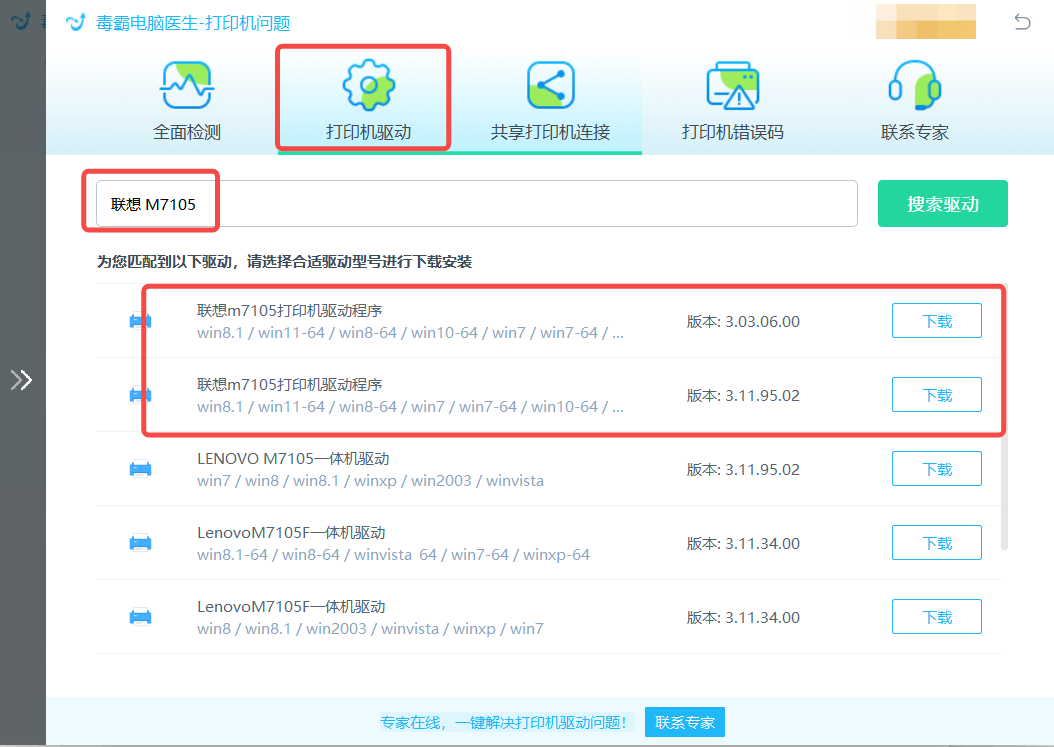Viewport: 1054px width, 747px height.
Task: Click the blurred user avatar at top right
Action: pos(926,21)
